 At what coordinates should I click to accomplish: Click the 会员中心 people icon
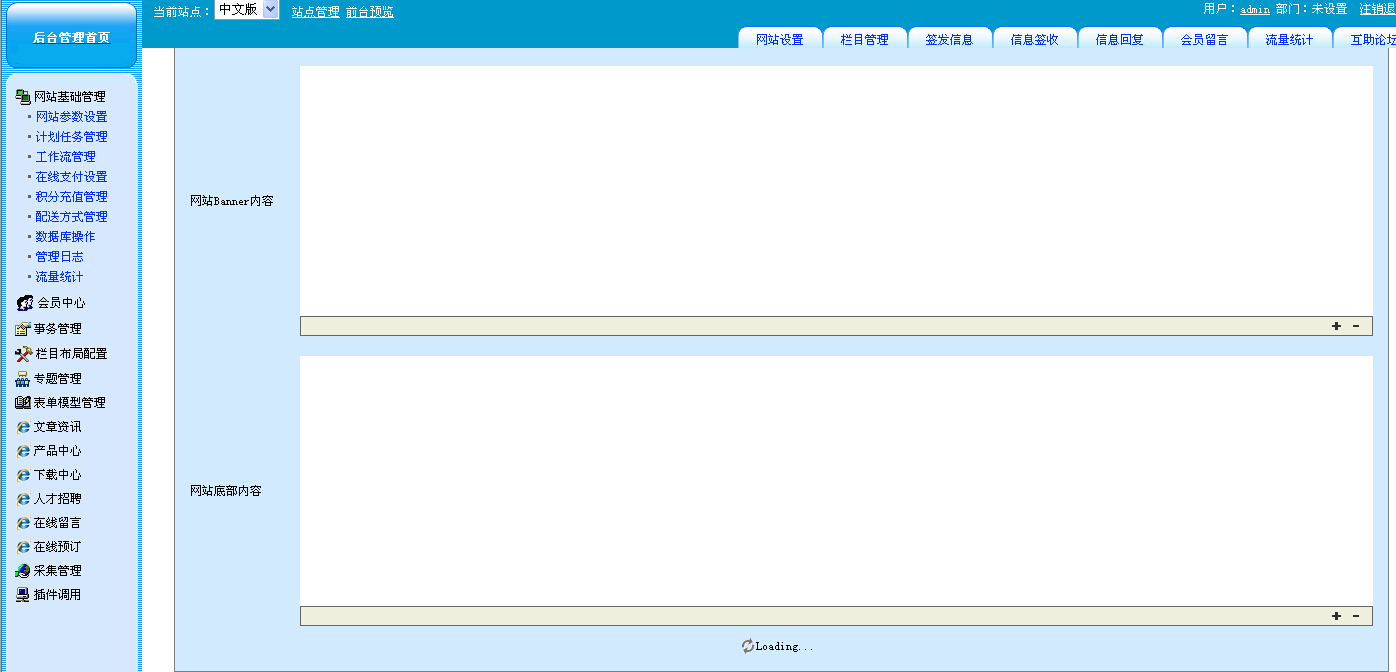point(25,303)
